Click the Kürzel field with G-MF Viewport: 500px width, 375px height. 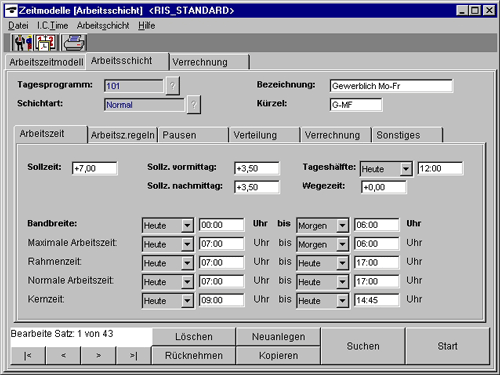tap(356, 105)
